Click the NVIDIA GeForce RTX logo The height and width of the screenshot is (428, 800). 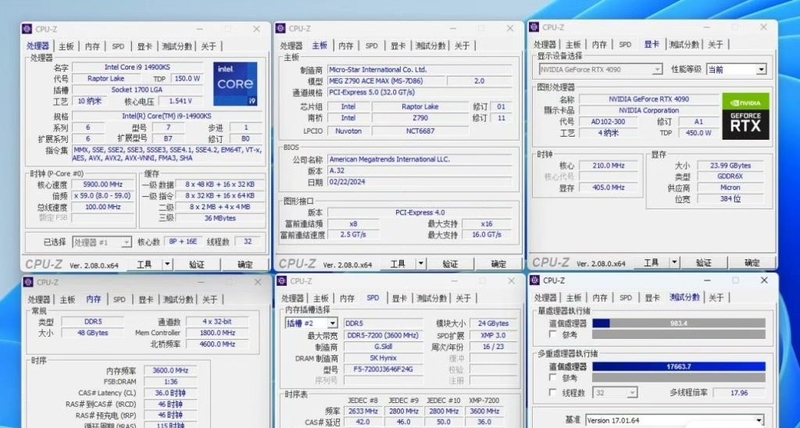click(745, 116)
